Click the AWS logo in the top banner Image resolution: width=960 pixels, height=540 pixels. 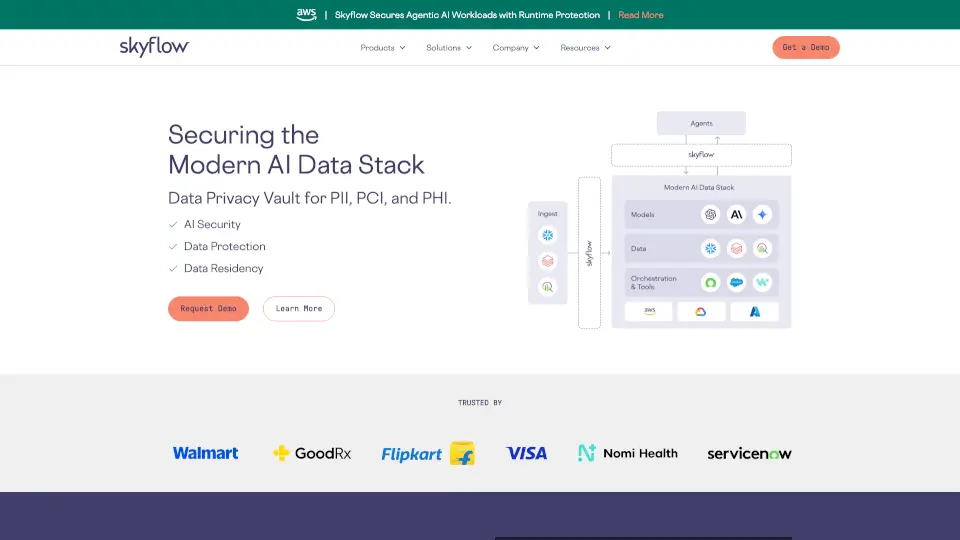[306, 14]
